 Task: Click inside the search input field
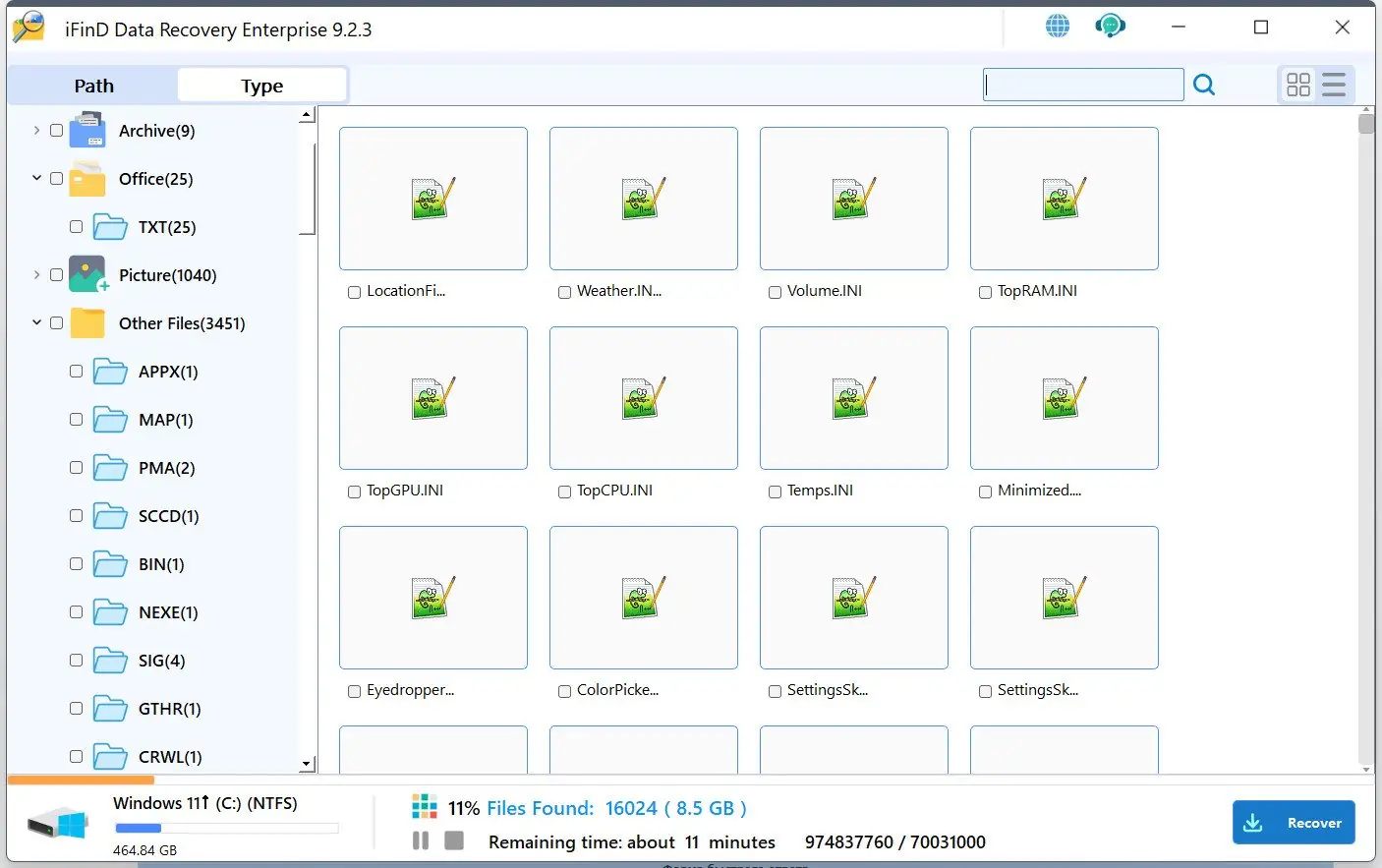(1081, 85)
